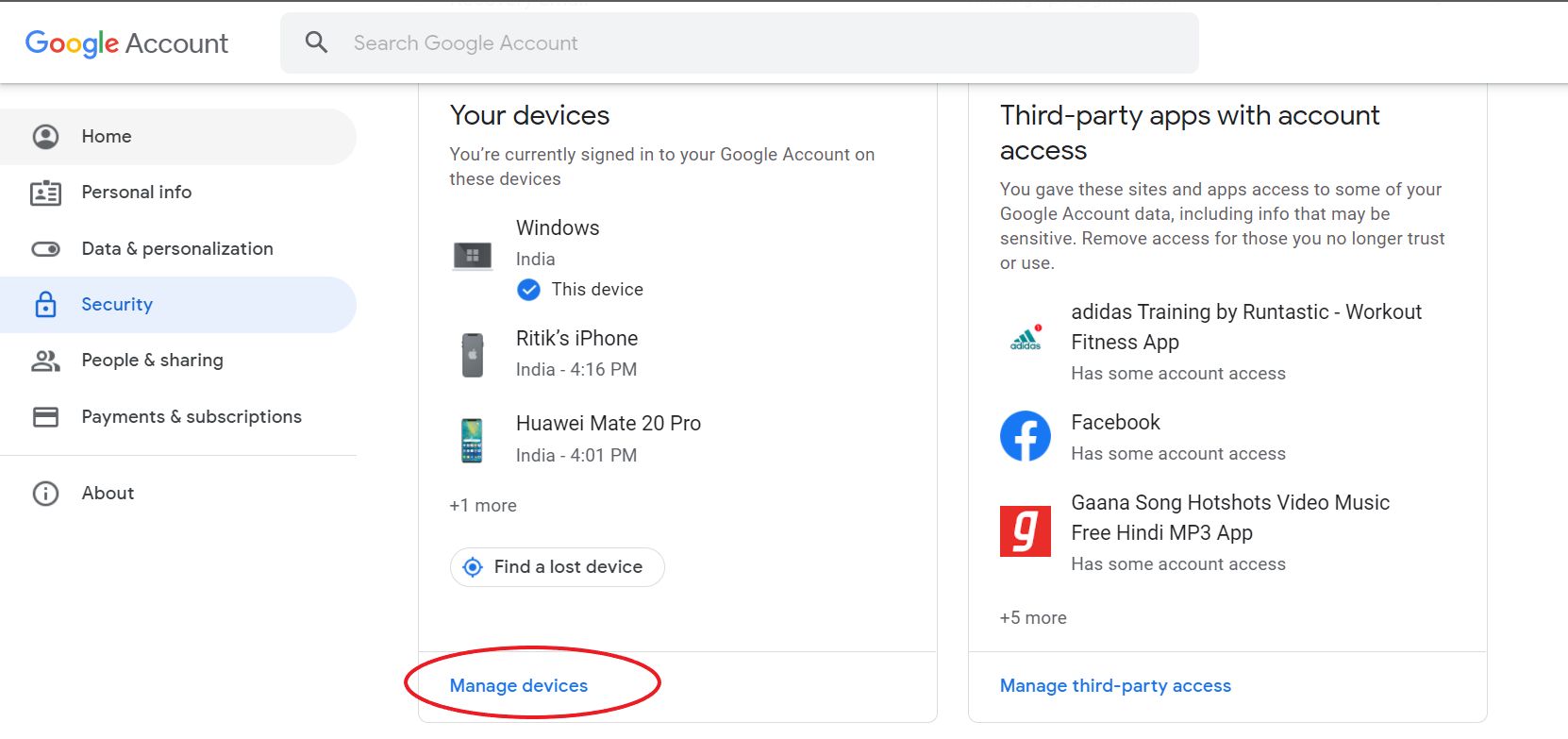Click the Your devices heading
The height and width of the screenshot is (739, 1568).
tap(530, 115)
